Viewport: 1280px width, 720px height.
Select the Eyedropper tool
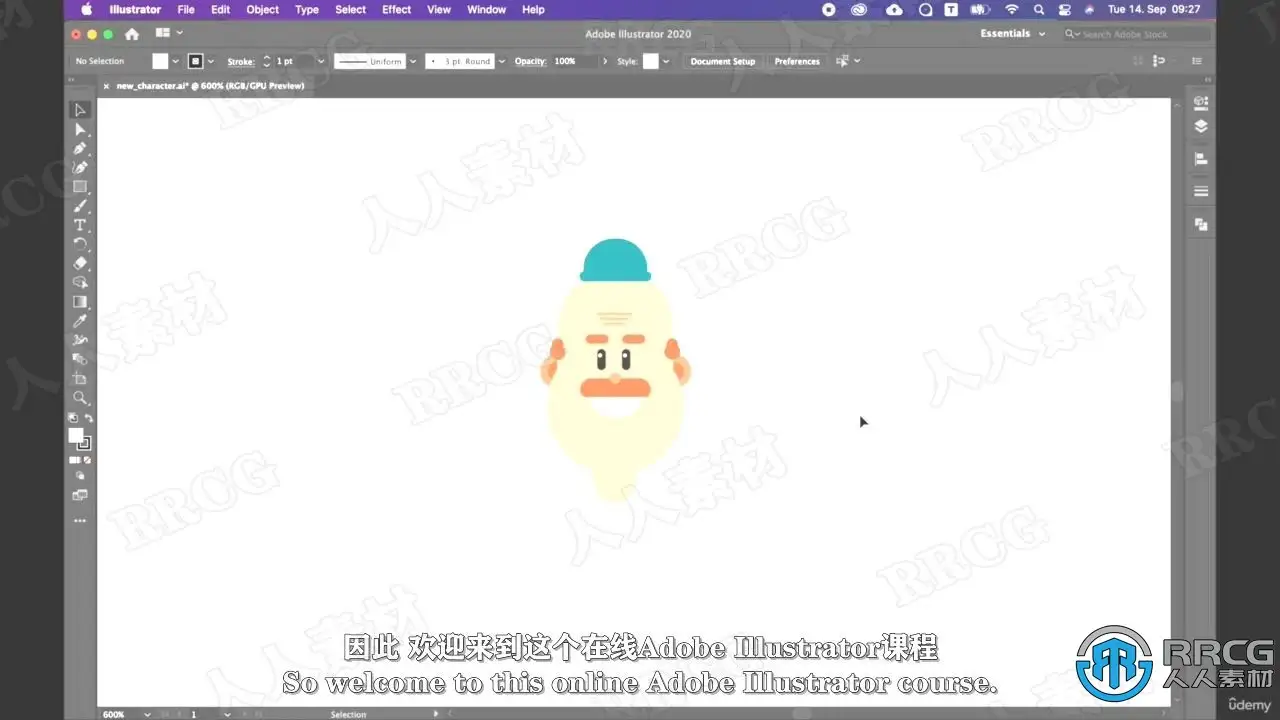pos(80,321)
